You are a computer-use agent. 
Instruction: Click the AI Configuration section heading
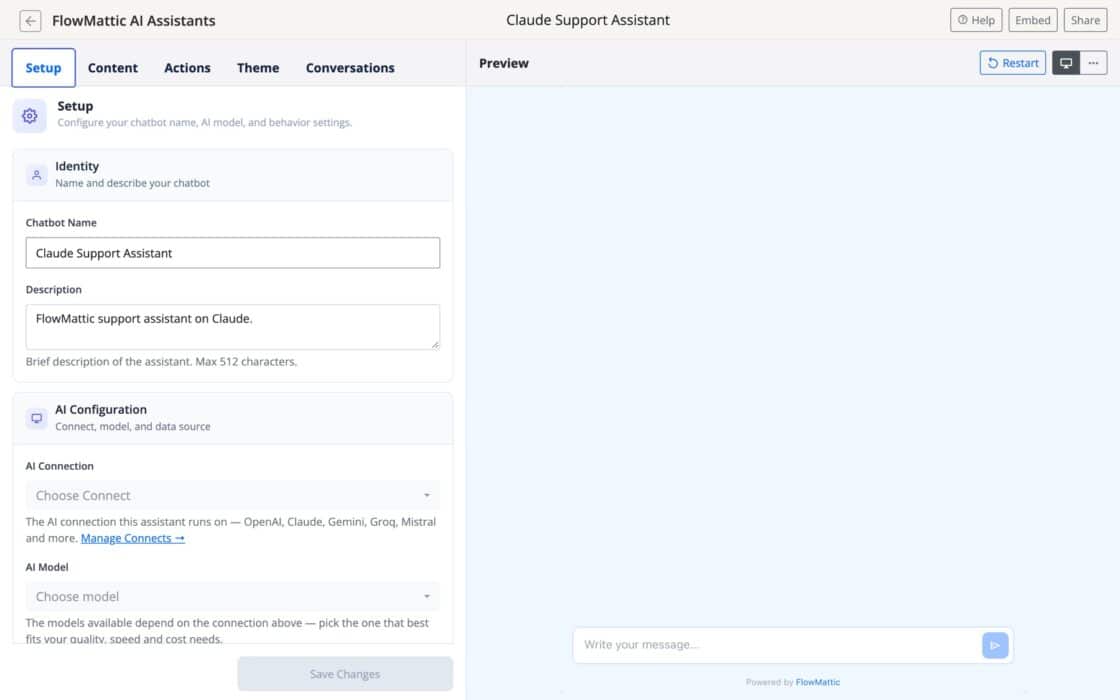[101, 409]
